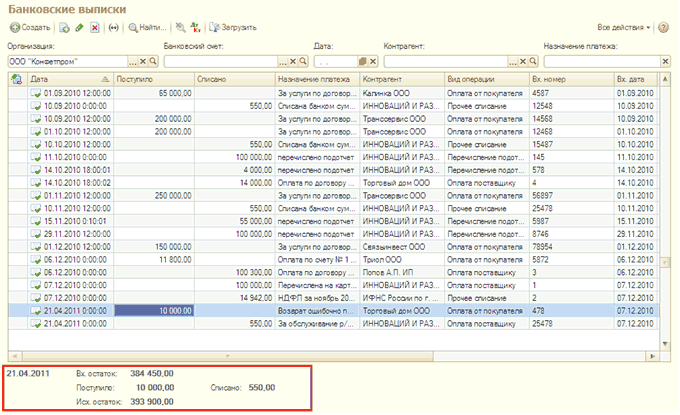Click magnifier icon in Организация field
The image size is (680, 415).
[x=153, y=62]
